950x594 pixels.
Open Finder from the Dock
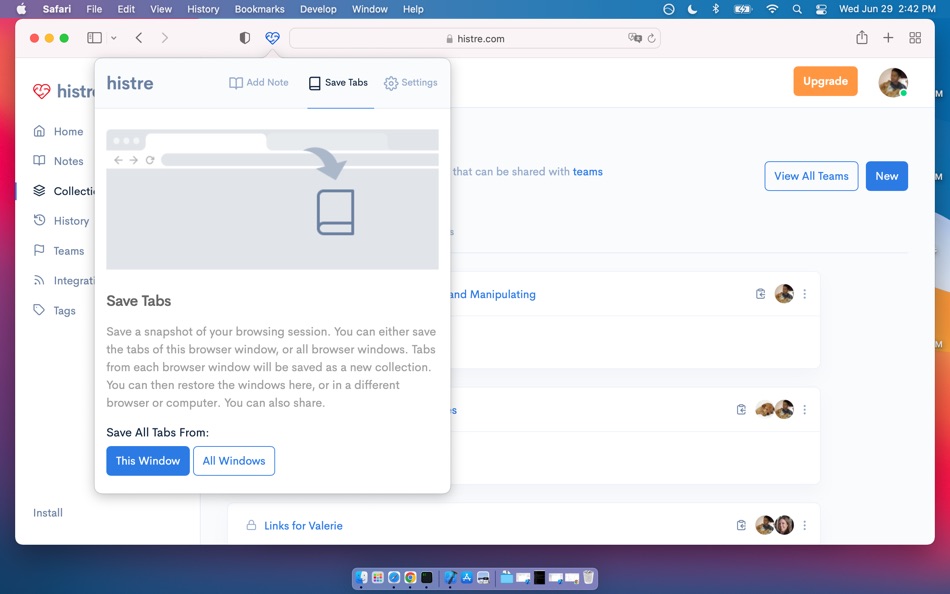[362, 578]
